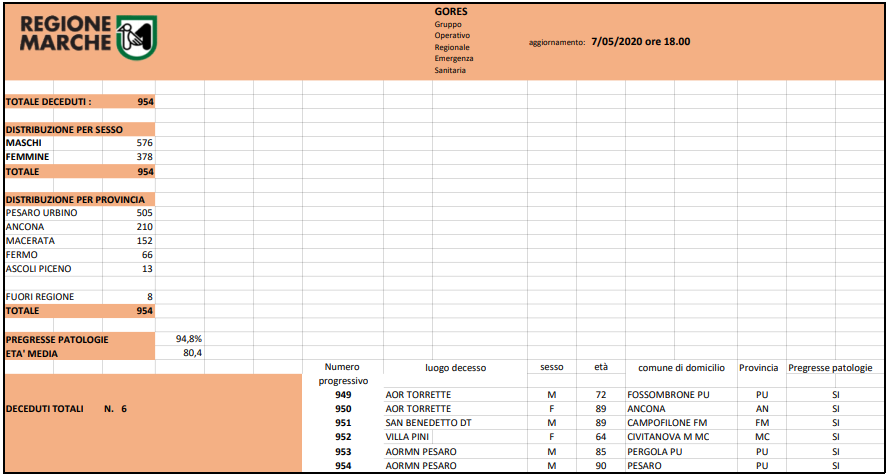Screen dimensions: 890x476
Task: Select the PESARO URBINO row label
Action: click(x=41, y=213)
